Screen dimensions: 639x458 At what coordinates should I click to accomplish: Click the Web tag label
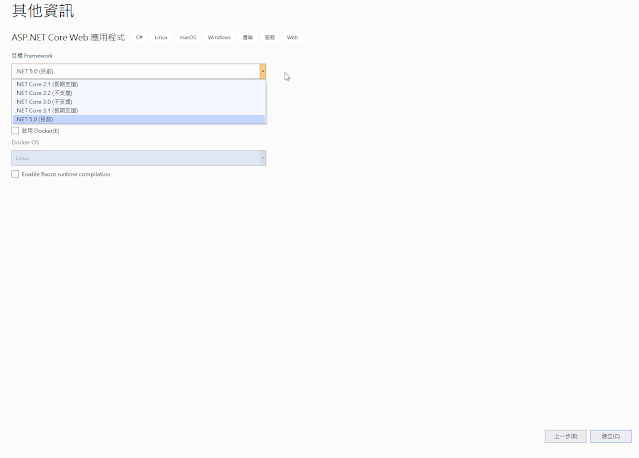pyautogui.click(x=292, y=37)
